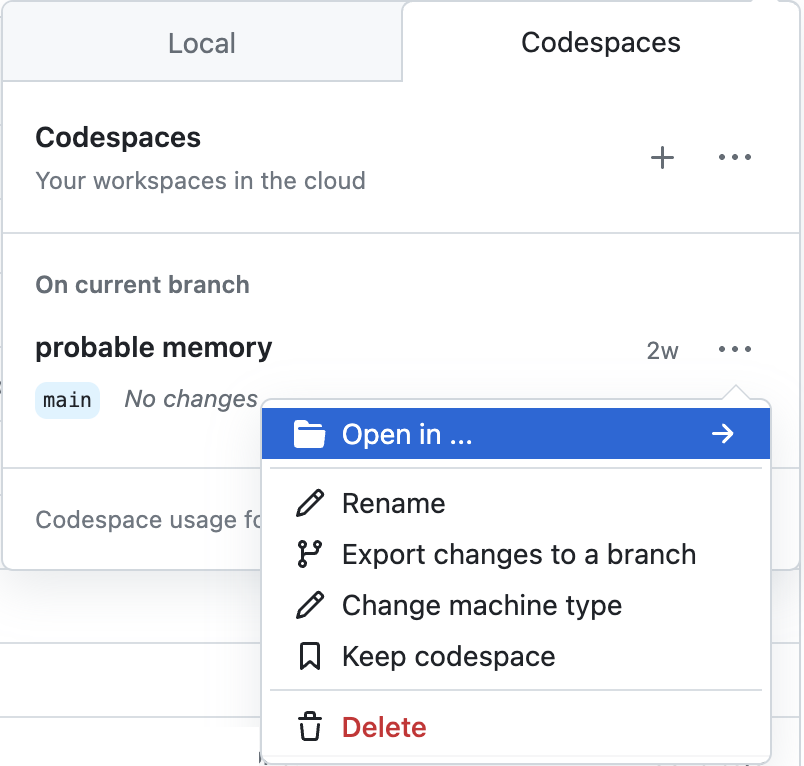Click the branch icon for Export changes
The width and height of the screenshot is (804, 766).
point(310,554)
